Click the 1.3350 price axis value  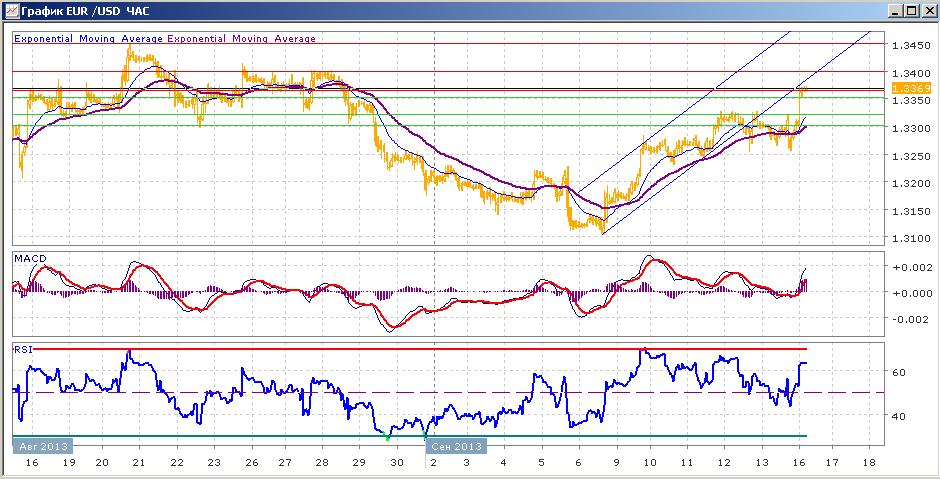click(911, 101)
